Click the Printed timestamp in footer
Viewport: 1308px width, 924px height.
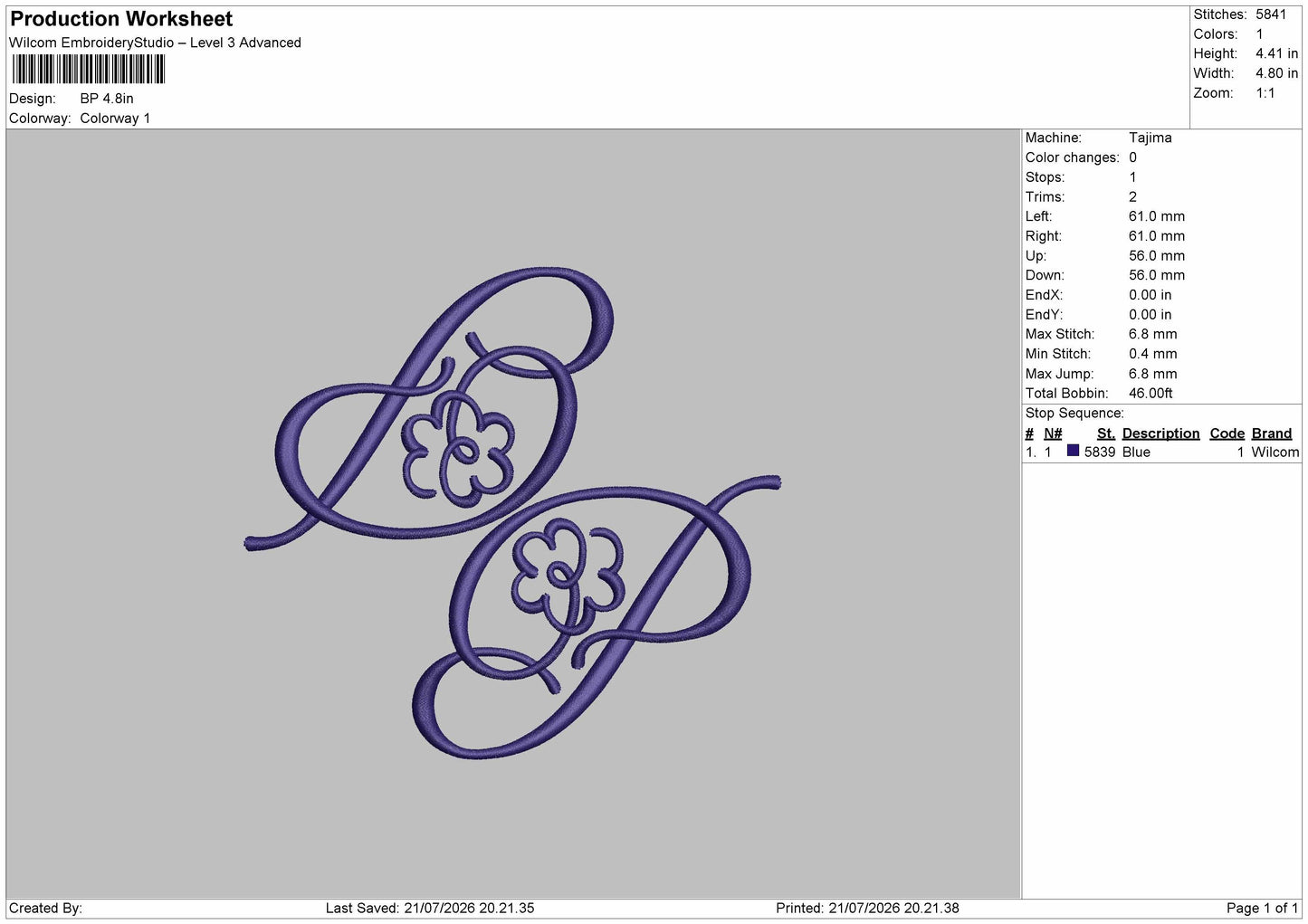(867, 908)
